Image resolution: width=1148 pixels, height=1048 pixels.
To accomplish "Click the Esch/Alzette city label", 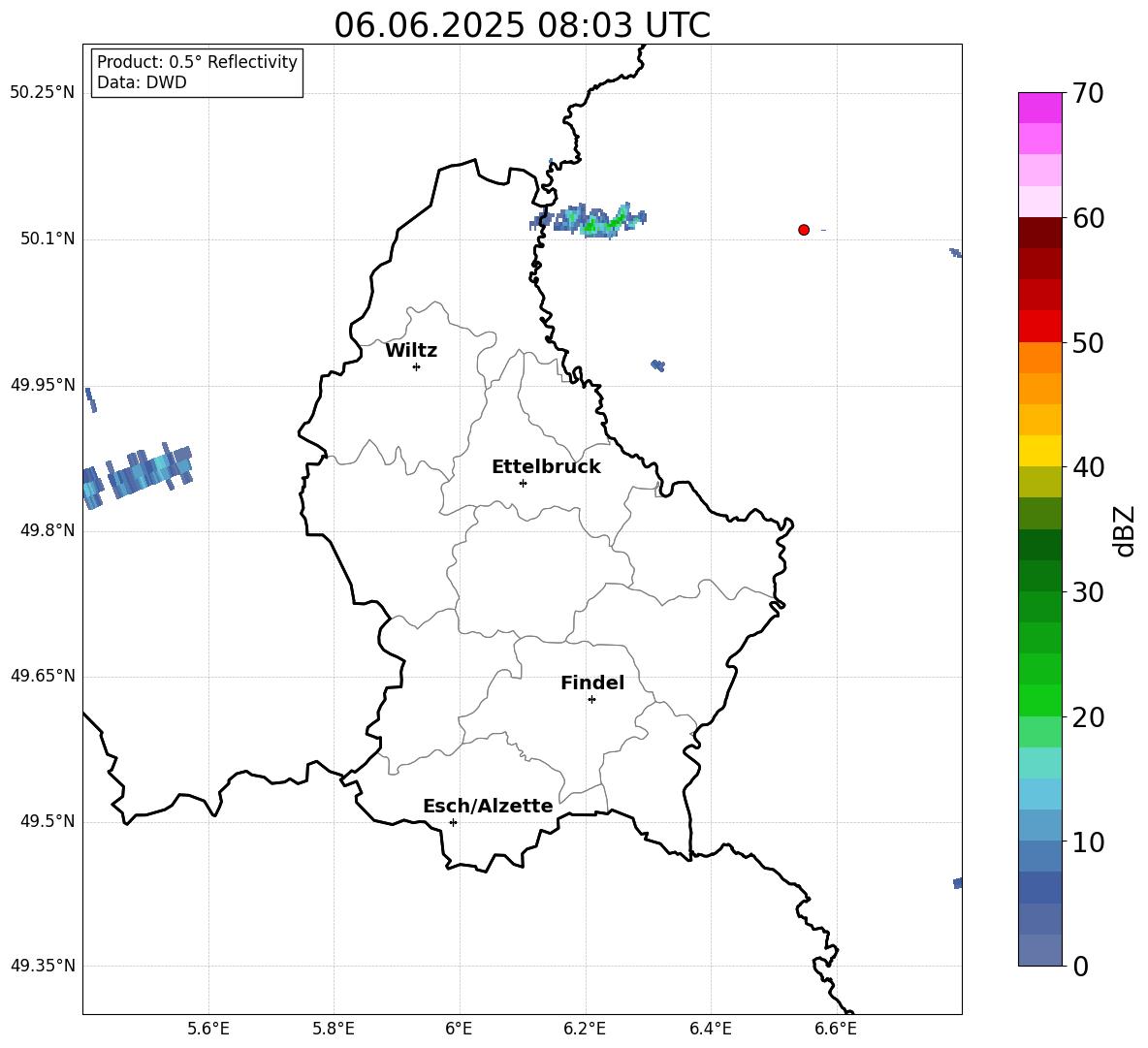I will point(488,806).
